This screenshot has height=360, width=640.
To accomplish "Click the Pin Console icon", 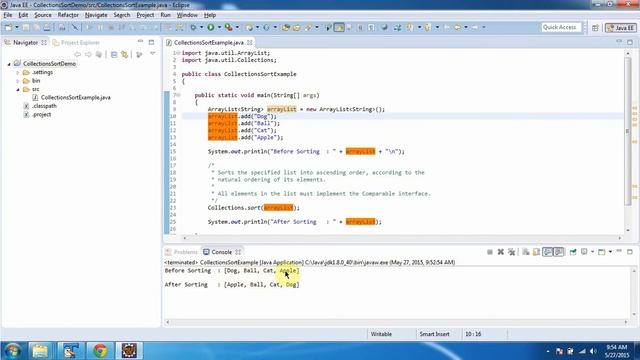I will click(573, 252).
